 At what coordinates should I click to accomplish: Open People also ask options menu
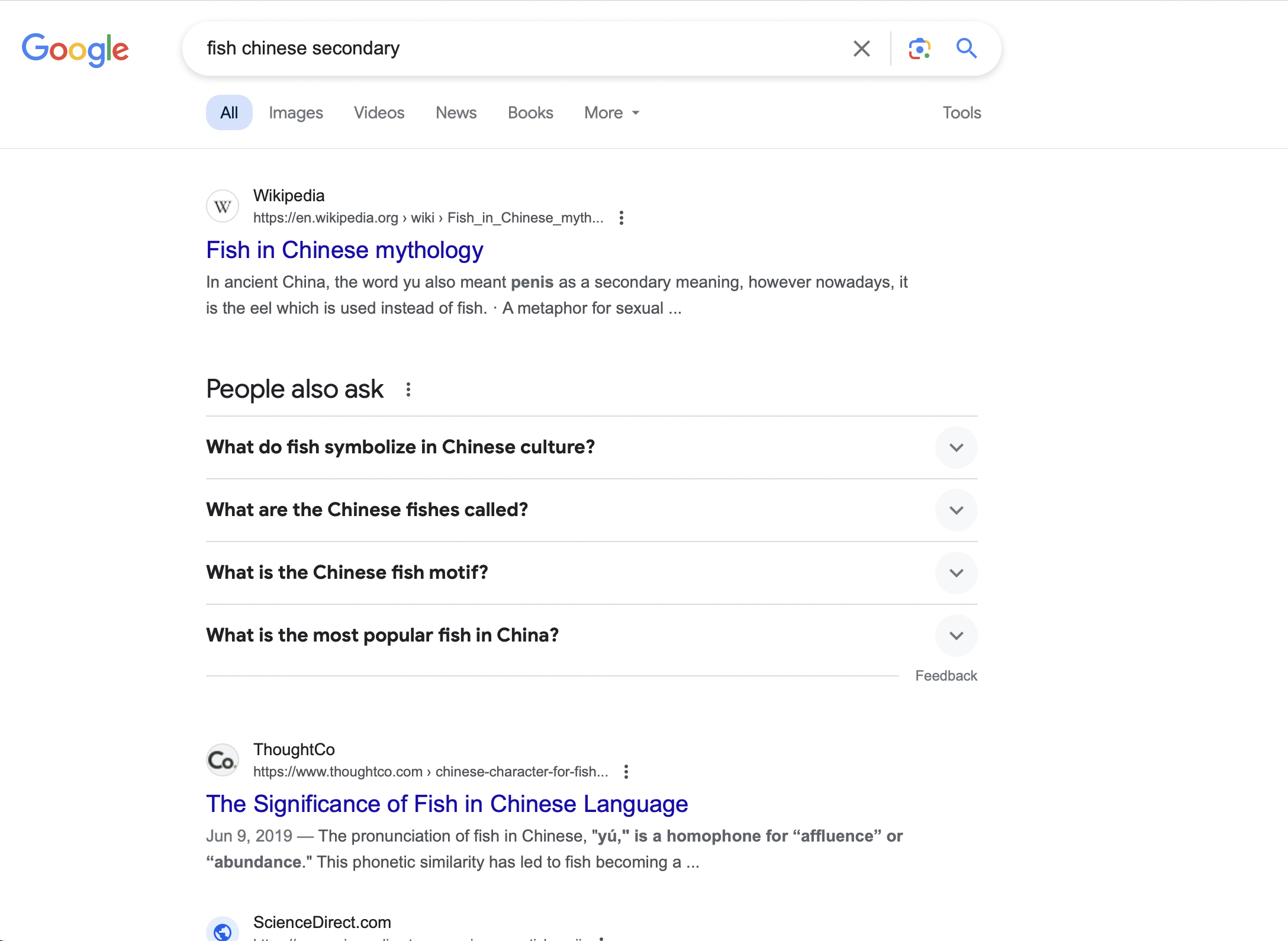tap(408, 389)
